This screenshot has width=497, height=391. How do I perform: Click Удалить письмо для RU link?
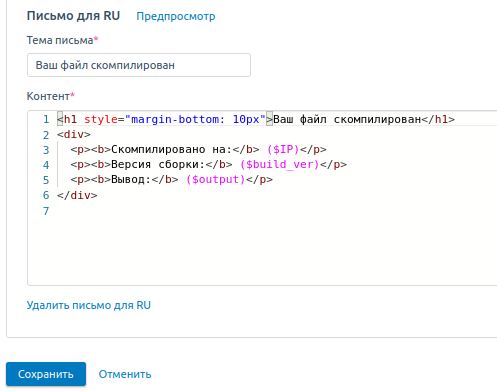[x=89, y=305]
